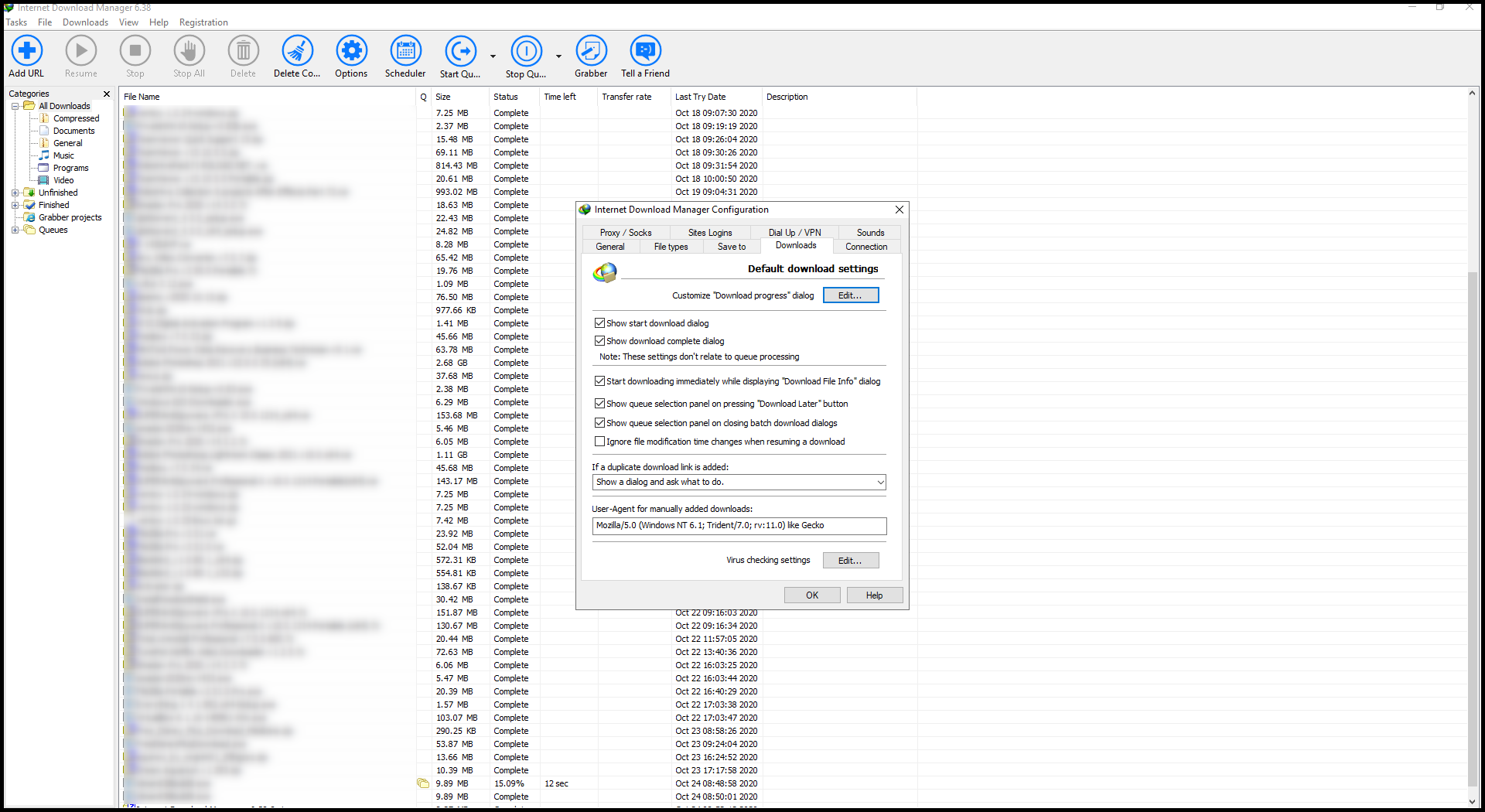Toggle queue panel on Download Later checkbox

tap(599, 403)
